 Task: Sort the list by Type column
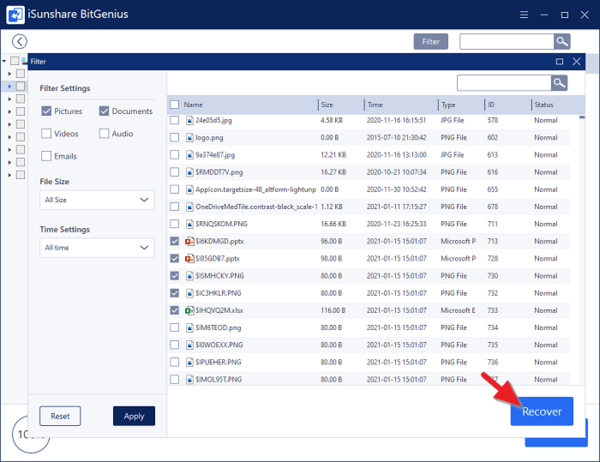pyautogui.click(x=448, y=104)
